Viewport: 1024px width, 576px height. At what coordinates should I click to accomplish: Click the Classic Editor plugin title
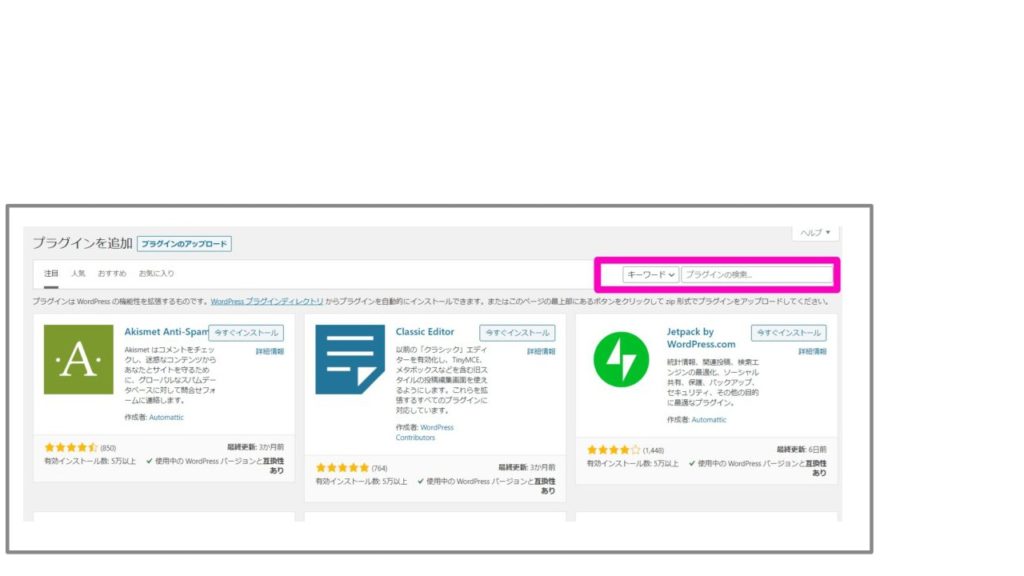(424, 332)
